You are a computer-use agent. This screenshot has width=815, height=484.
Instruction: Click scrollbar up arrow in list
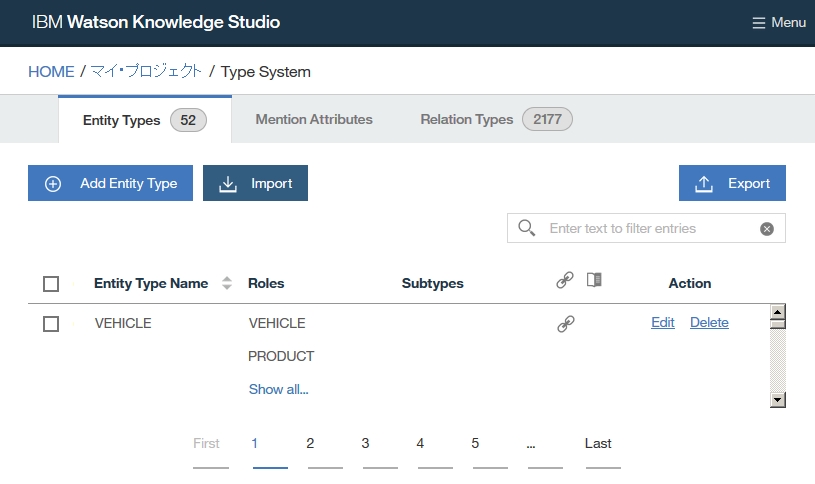(x=777, y=313)
